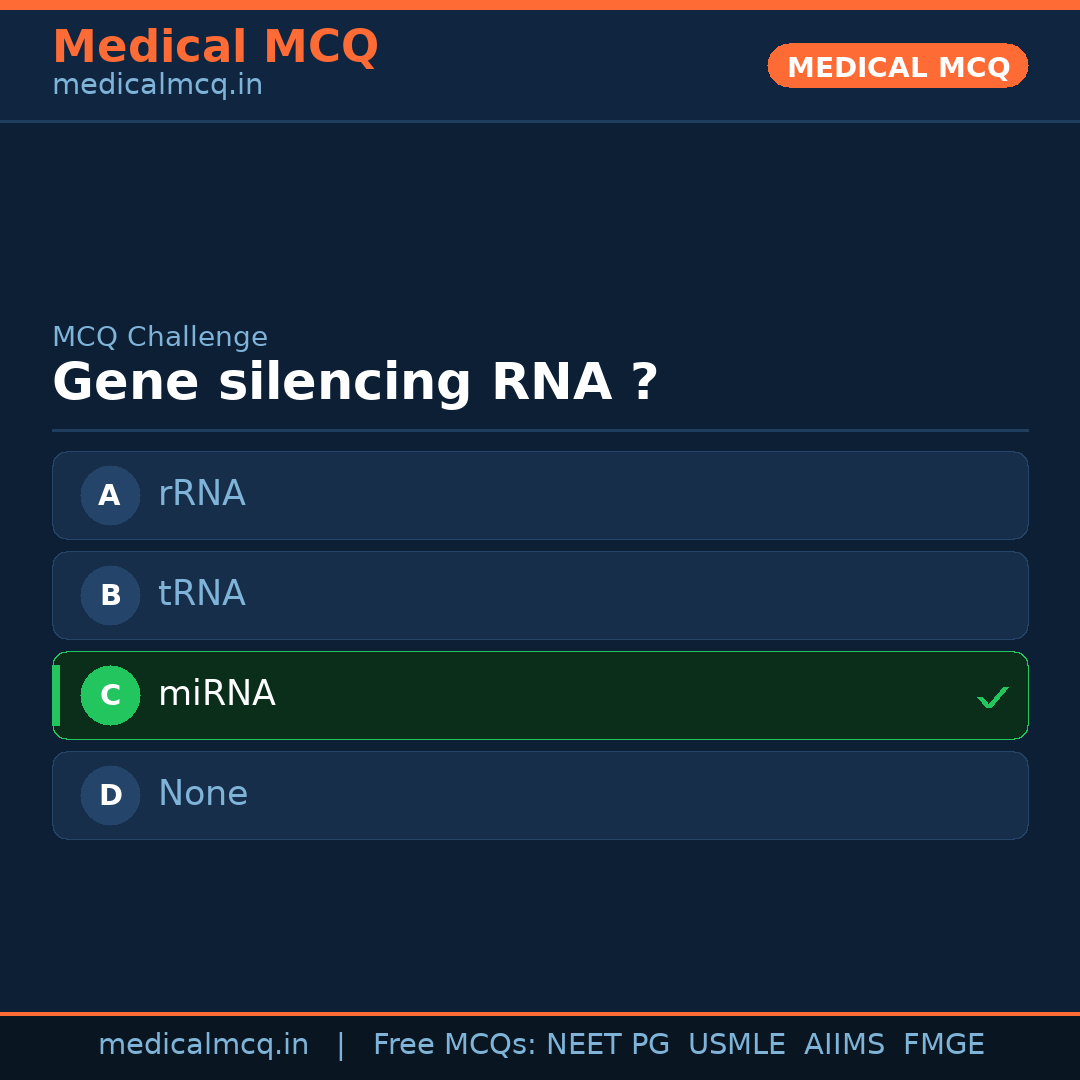This screenshot has height=1080, width=1080.
Task: Select the rRNA answer option
Action: 540,495
